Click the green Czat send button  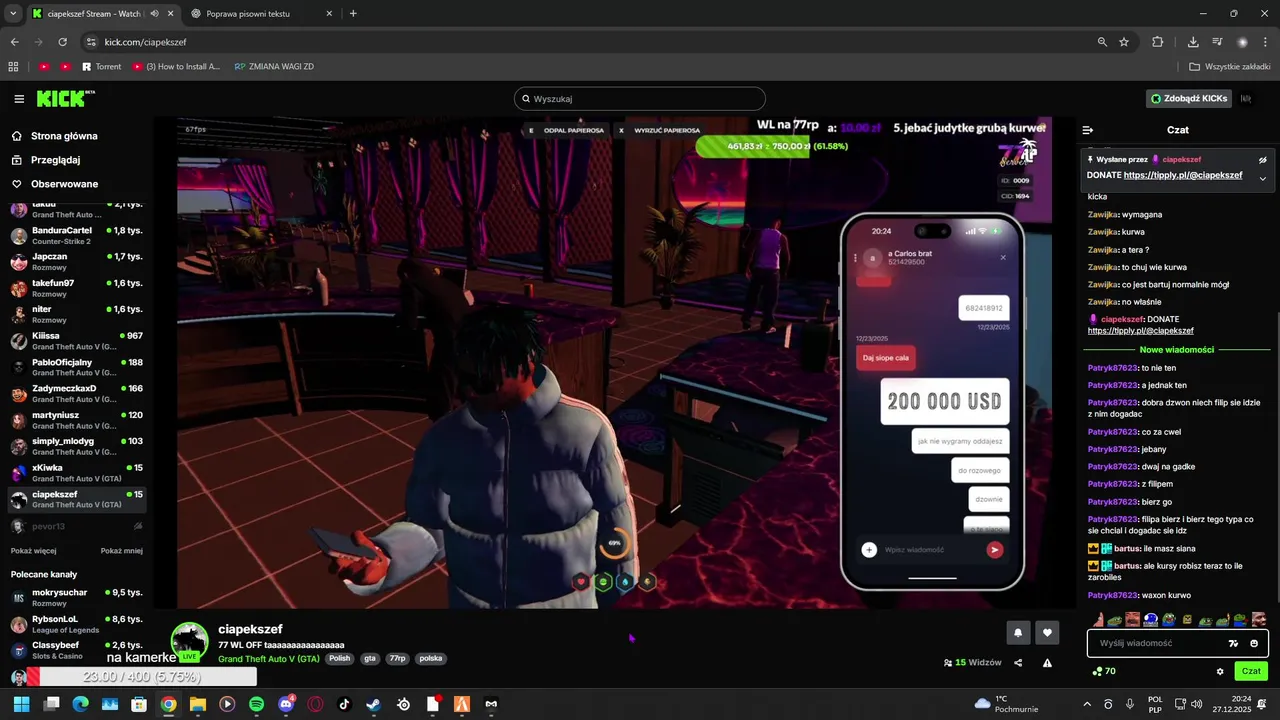click(1251, 671)
